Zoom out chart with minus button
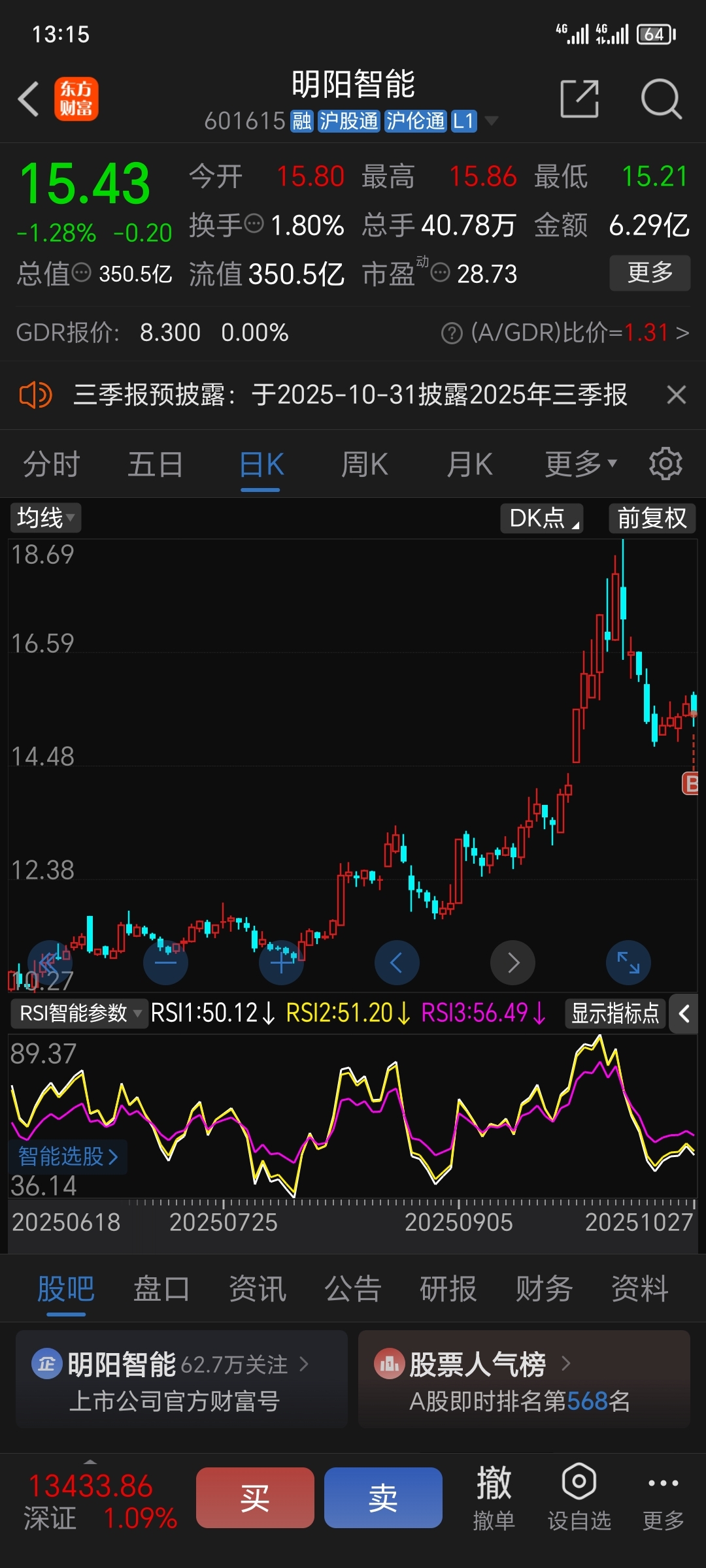 coord(165,962)
